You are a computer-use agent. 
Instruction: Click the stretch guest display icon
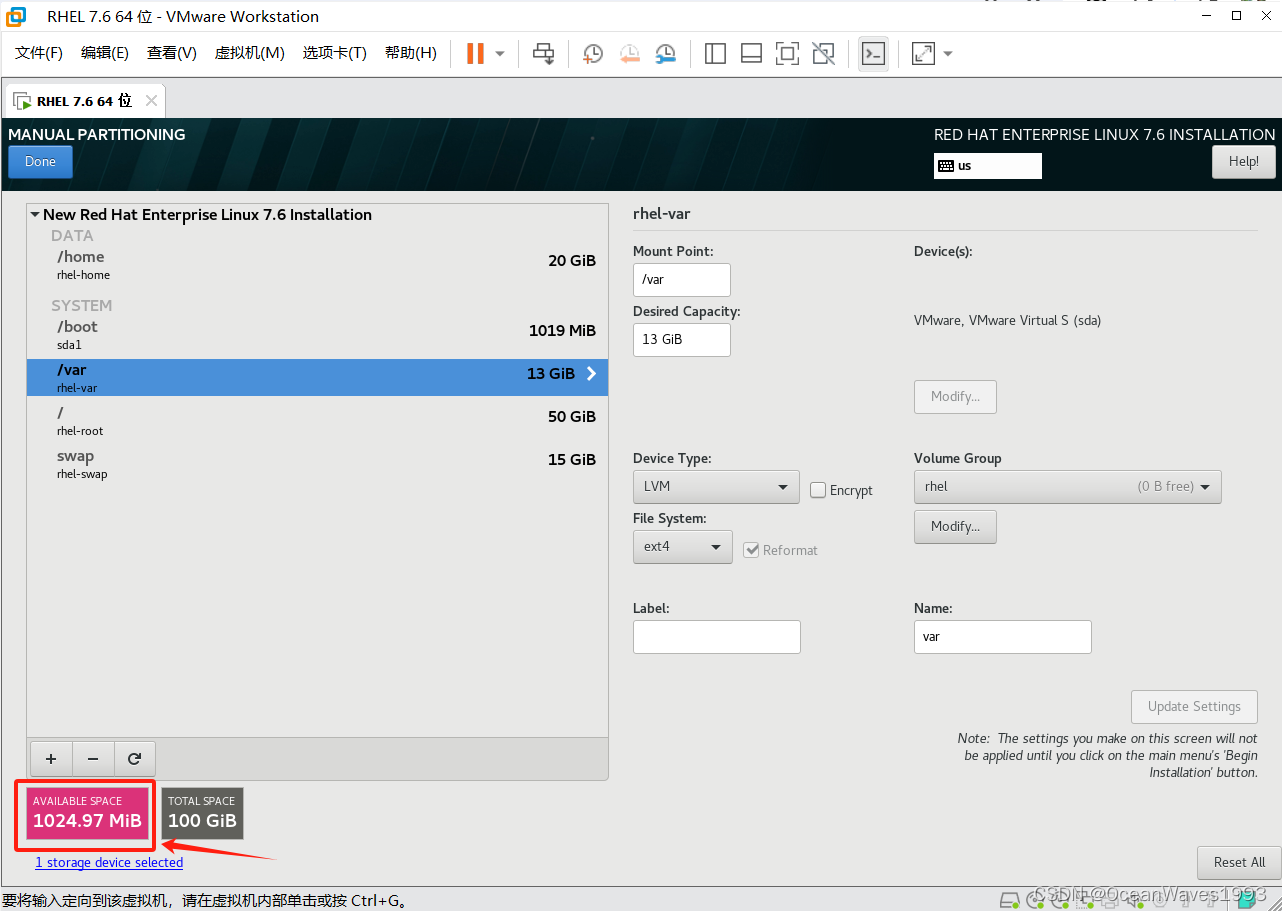(923, 53)
